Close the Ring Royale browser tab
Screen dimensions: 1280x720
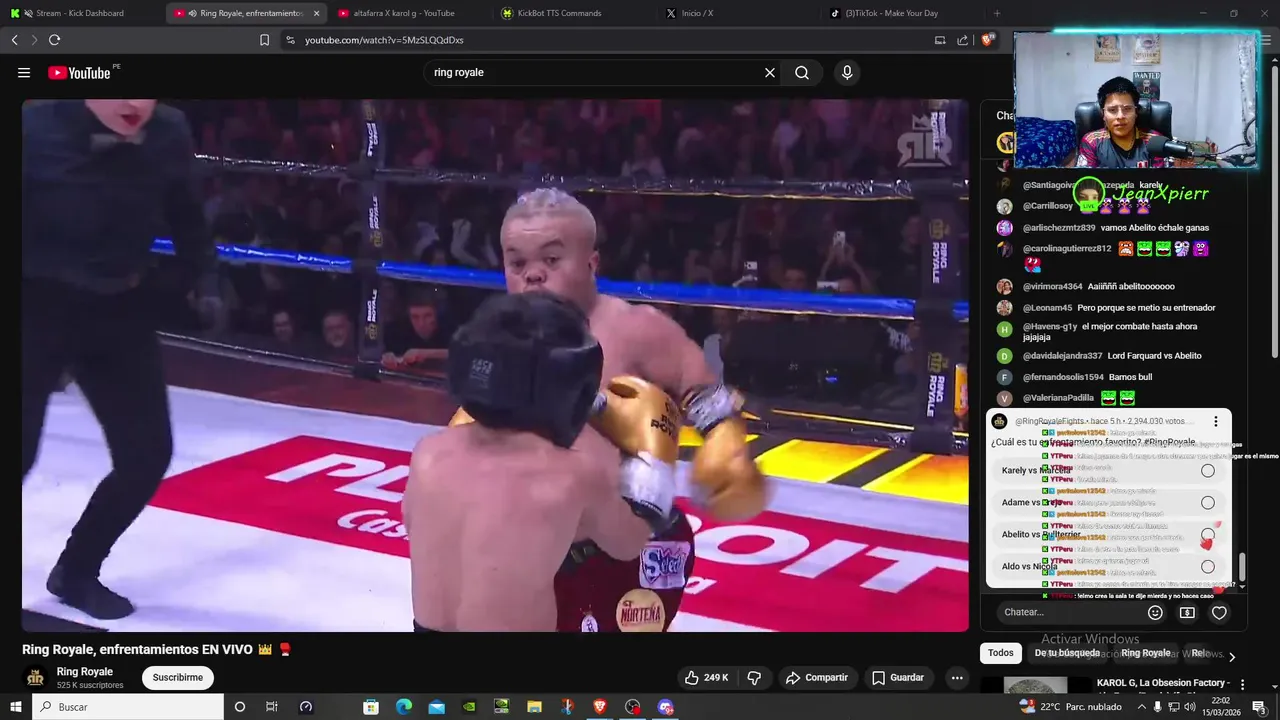coord(317,13)
